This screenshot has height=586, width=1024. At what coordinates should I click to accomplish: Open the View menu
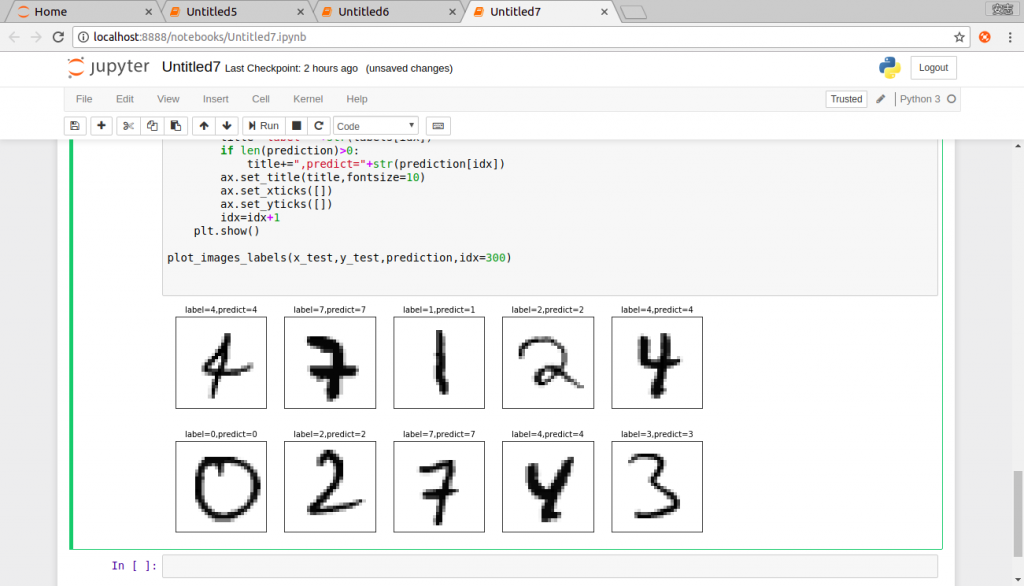point(168,99)
